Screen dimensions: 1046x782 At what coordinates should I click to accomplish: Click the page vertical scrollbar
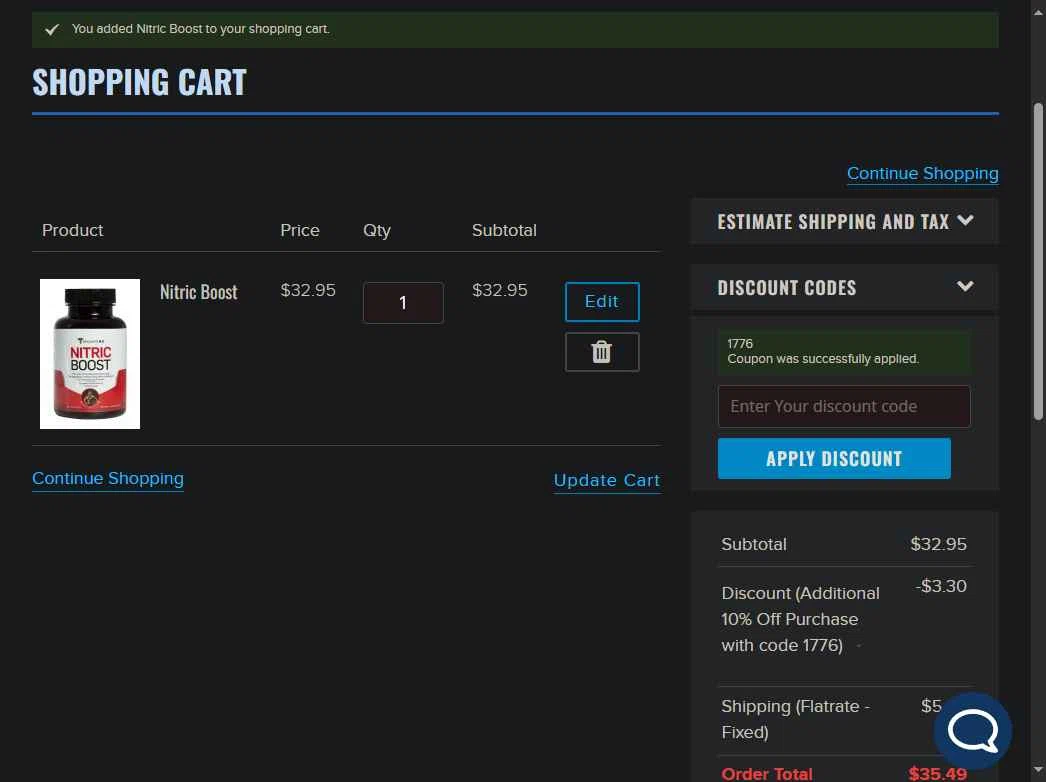point(1037,260)
